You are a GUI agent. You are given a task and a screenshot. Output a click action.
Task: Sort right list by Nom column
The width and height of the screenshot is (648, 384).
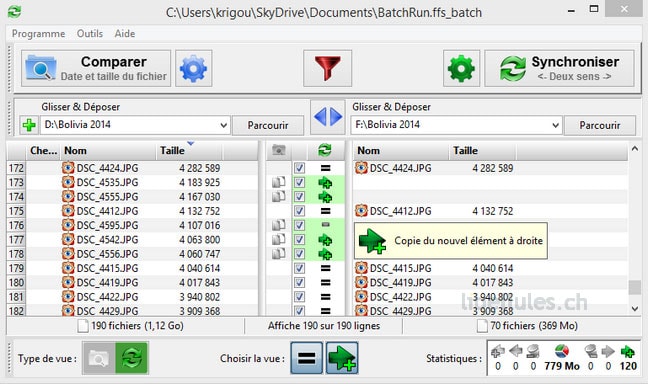pyautogui.click(x=401, y=150)
